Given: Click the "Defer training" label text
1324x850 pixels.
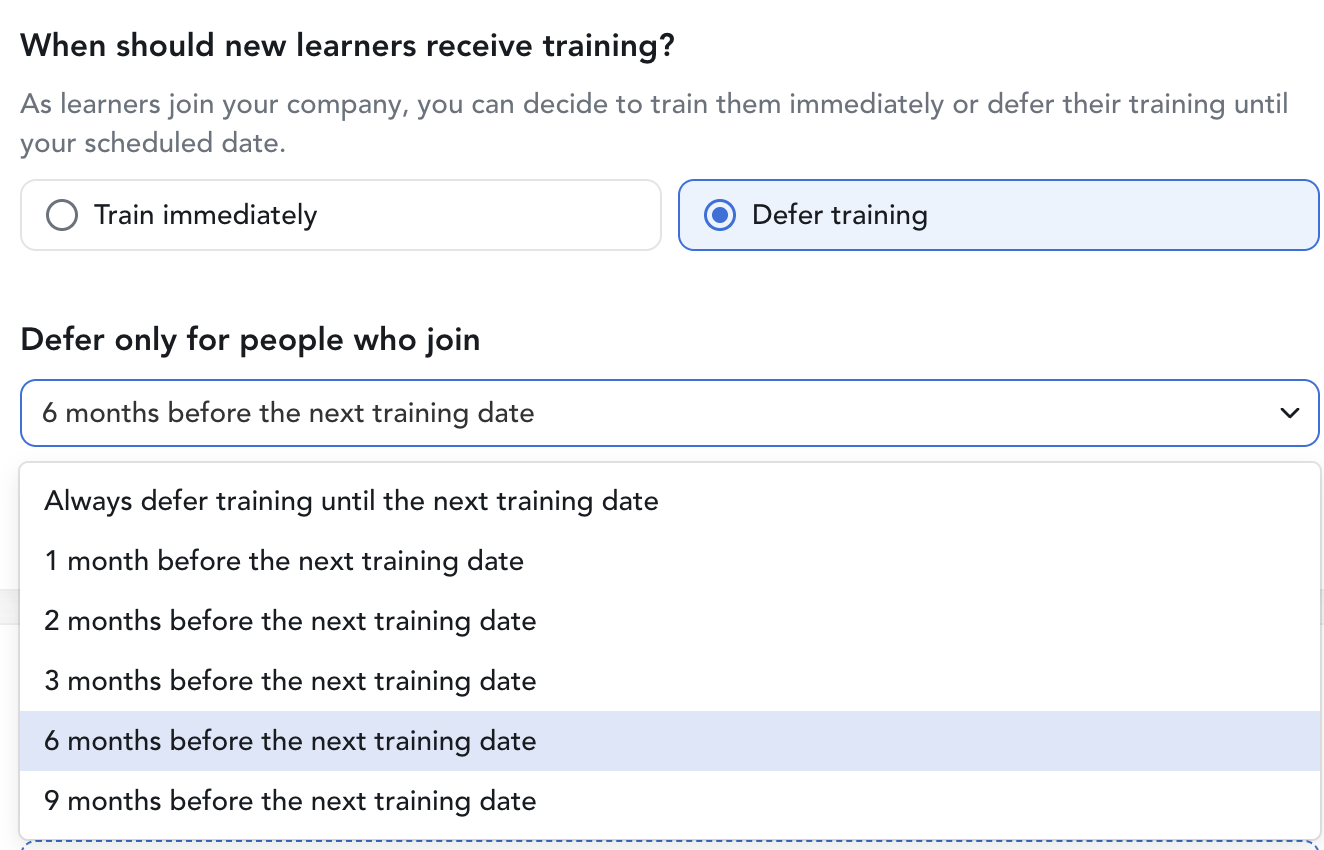Looking at the screenshot, I should tap(839, 215).
